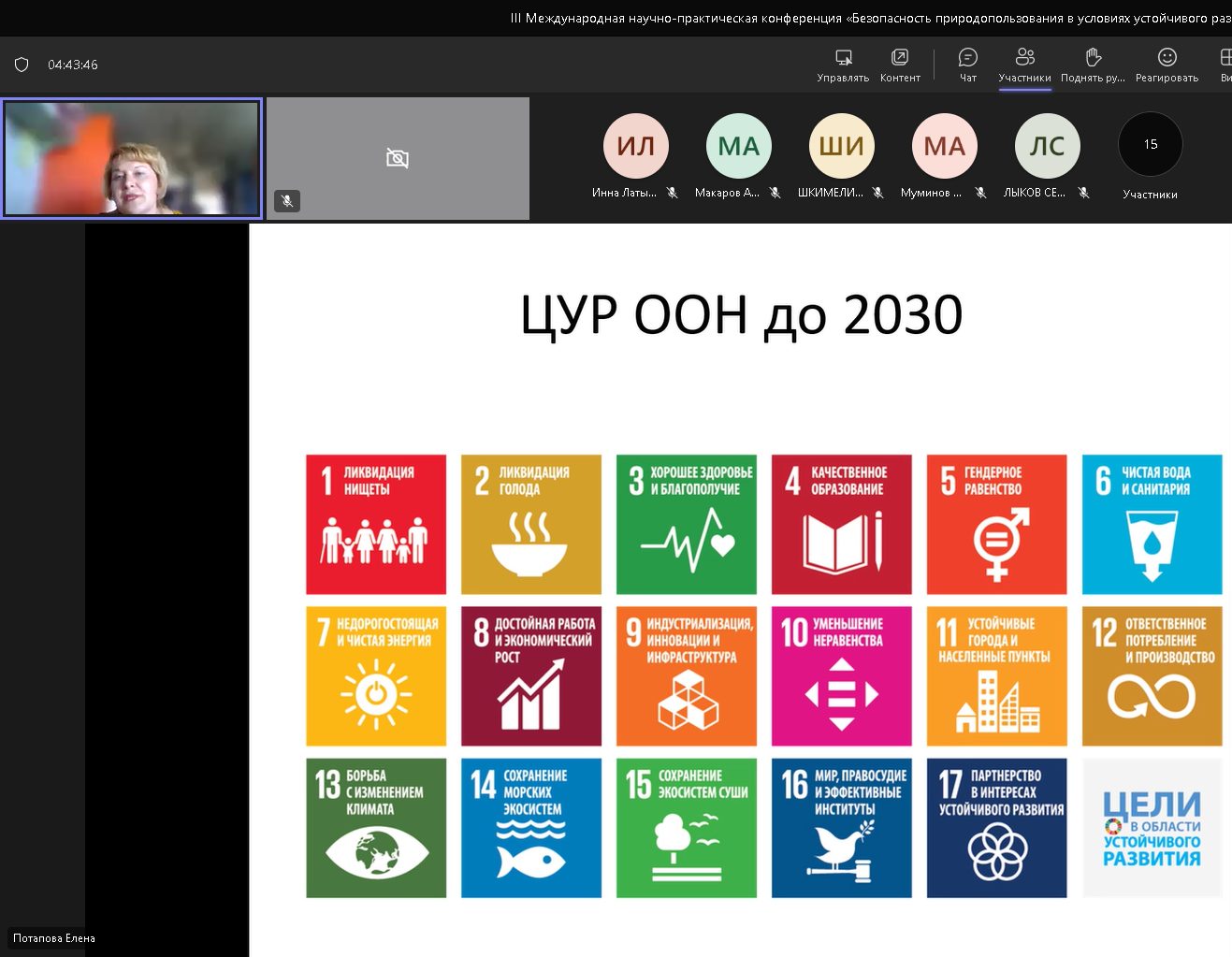Click muted mic icon beside Муминов
This screenshot has width=1232, height=957.
(980, 193)
